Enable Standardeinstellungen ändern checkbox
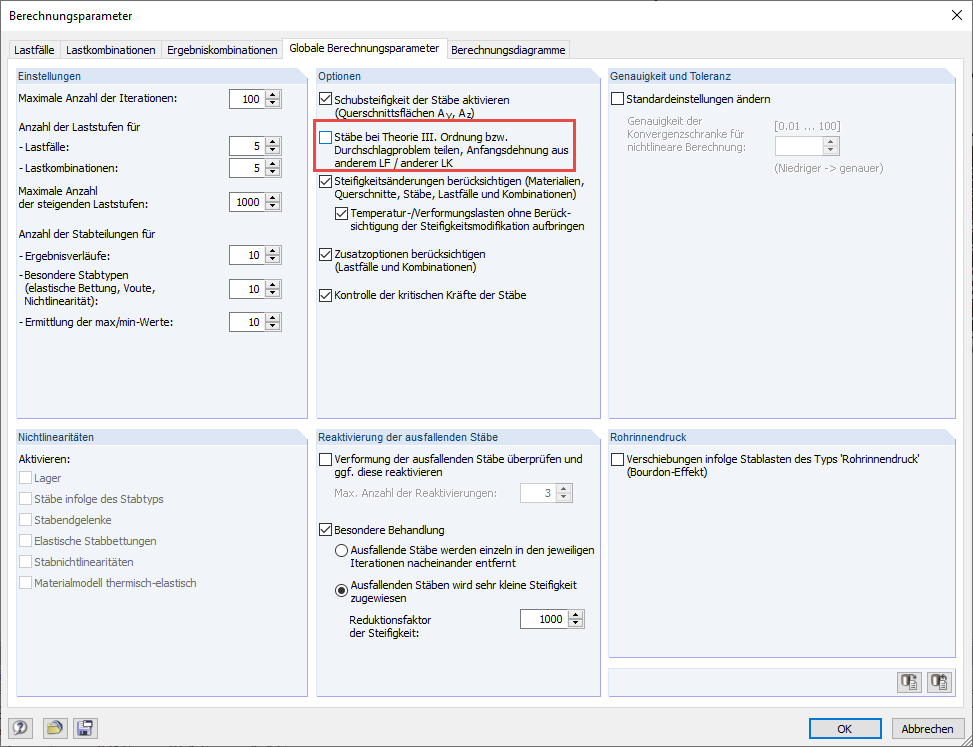 point(618,97)
